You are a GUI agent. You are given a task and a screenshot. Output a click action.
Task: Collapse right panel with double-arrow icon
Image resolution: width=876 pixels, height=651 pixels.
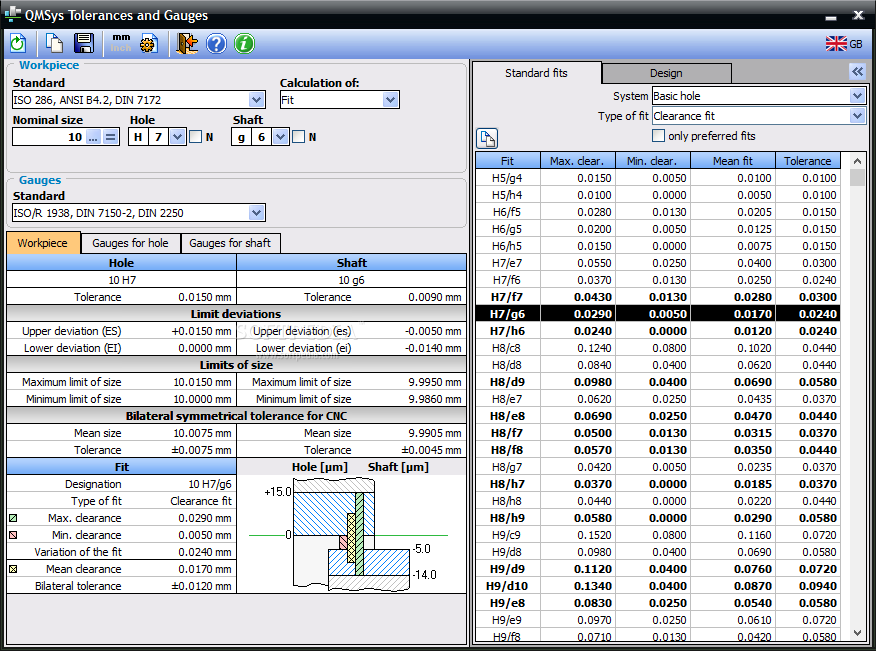click(857, 72)
